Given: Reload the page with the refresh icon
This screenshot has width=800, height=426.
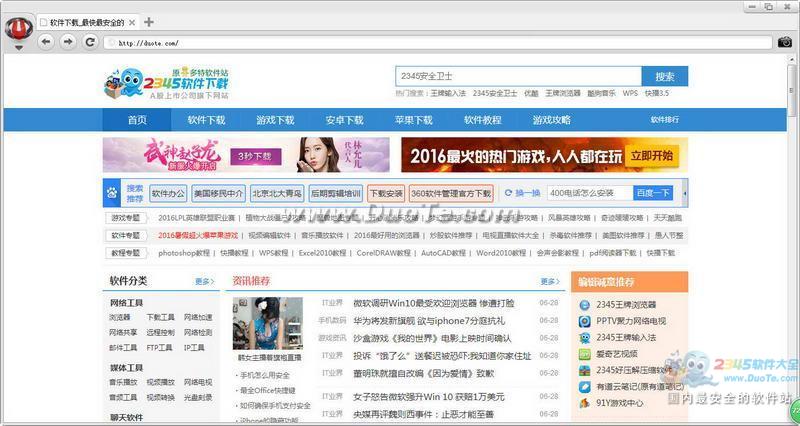Looking at the screenshot, I should (90, 42).
